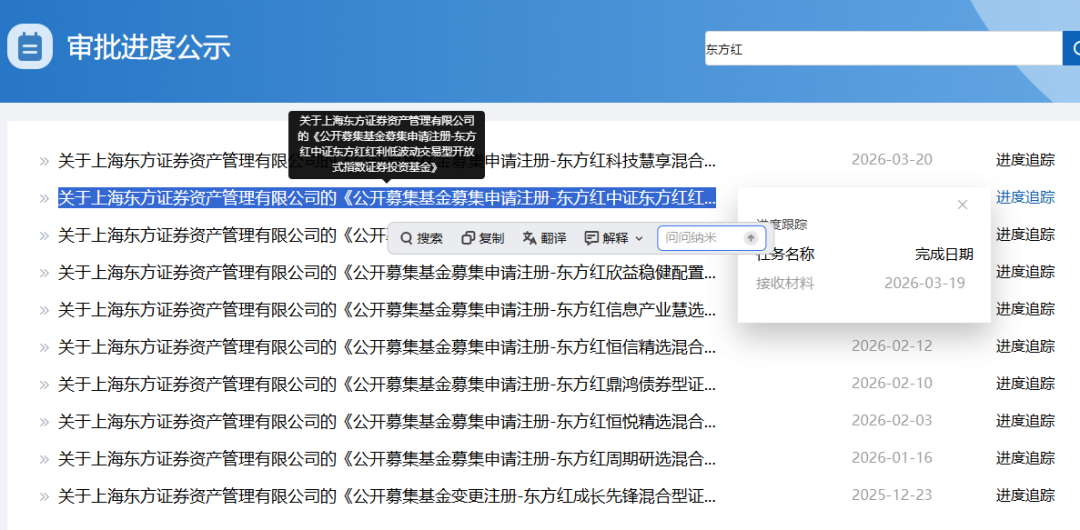Click 进度追踪 for the 东方红恒信精选 entry
Viewport: 1080px width, 530px height.
(1024, 347)
